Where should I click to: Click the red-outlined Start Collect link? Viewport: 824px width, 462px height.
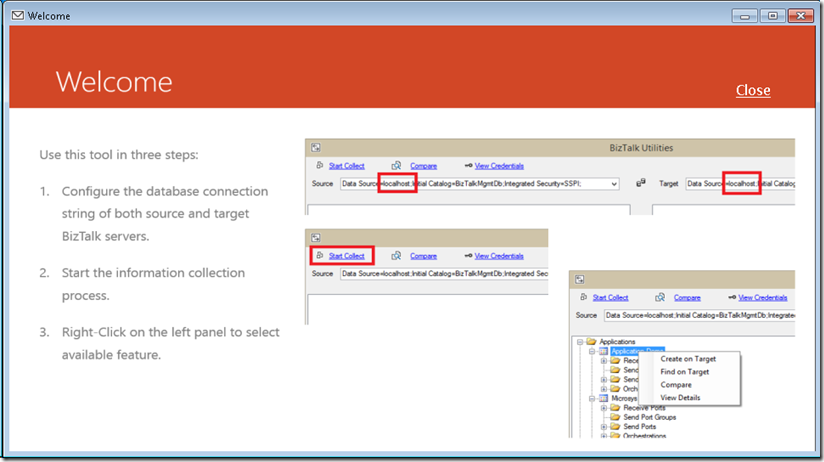346,256
